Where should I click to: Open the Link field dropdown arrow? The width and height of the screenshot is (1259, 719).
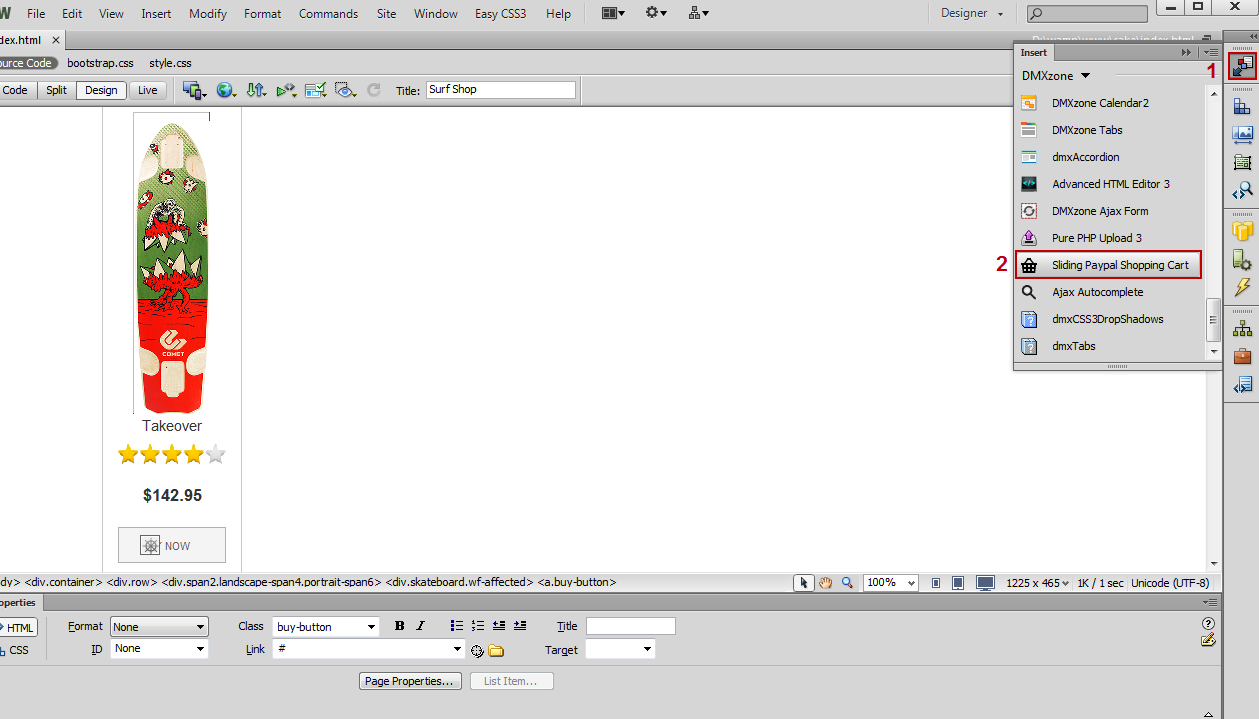tap(458, 649)
